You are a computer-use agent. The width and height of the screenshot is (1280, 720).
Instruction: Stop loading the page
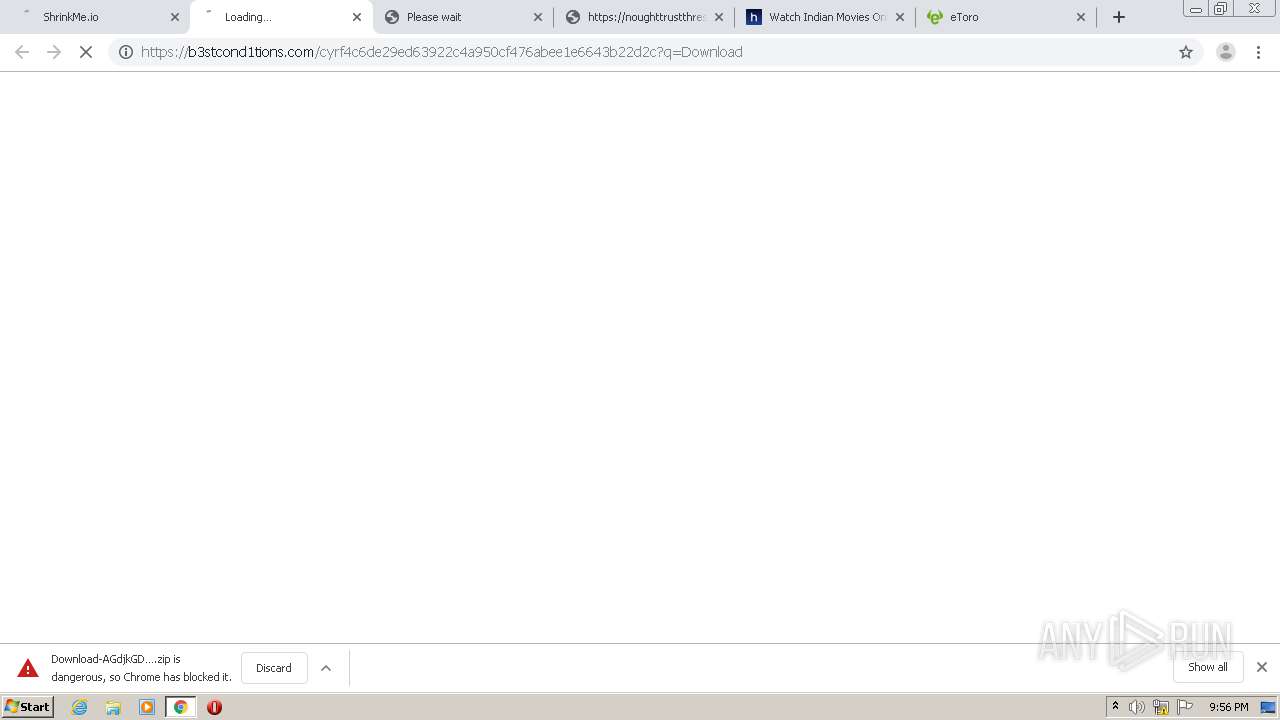86,52
